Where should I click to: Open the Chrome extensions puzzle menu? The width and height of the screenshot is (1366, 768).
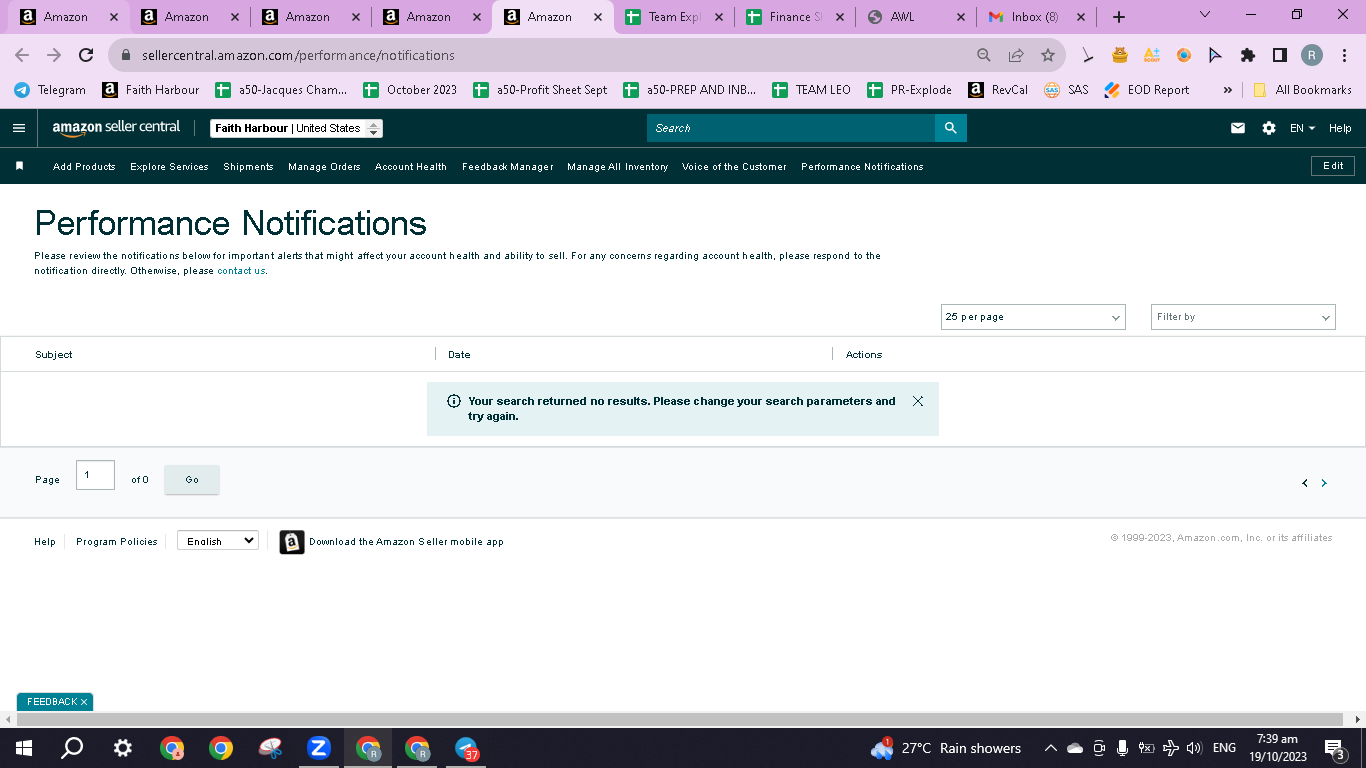coord(1248,55)
